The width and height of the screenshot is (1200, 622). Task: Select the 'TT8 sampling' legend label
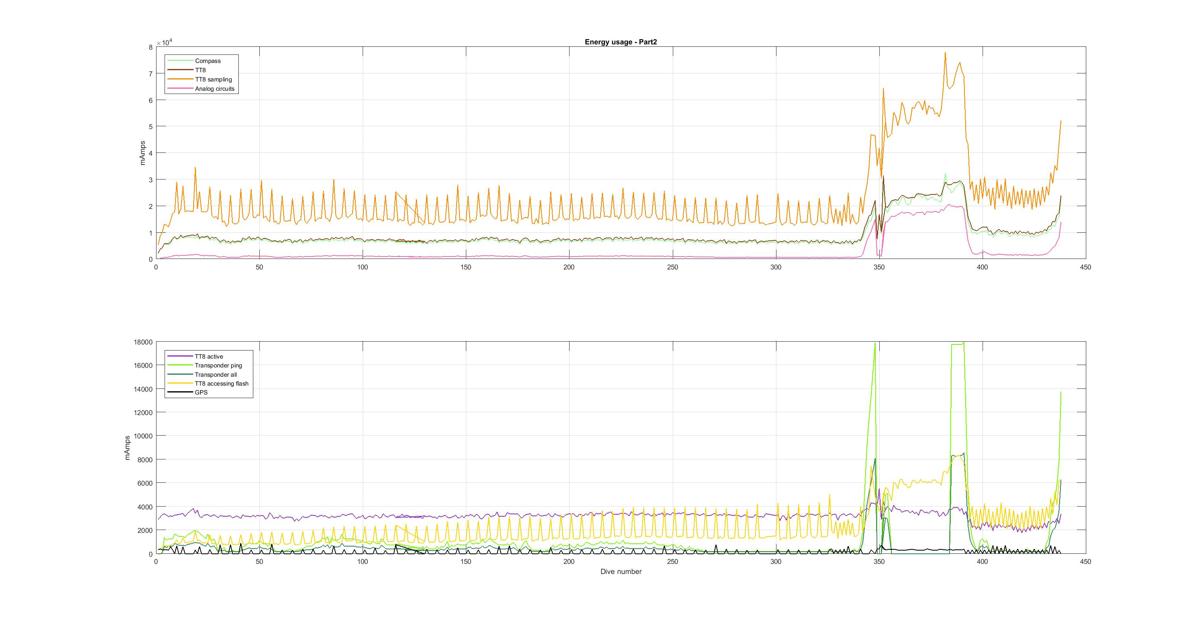point(213,79)
